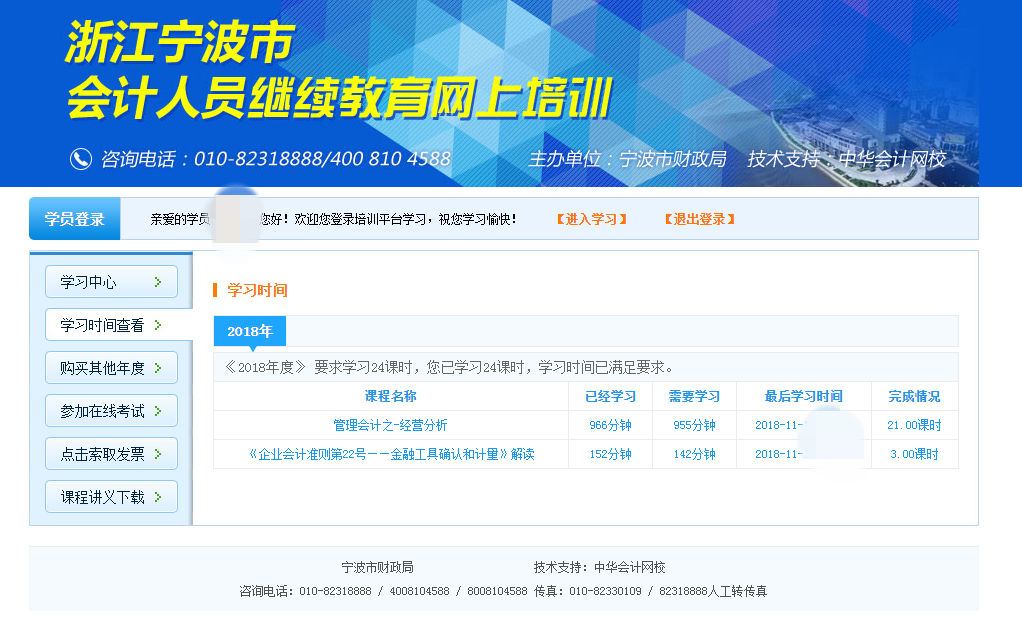Click the 完成情况 column header
1022x627 pixels.
point(914,396)
